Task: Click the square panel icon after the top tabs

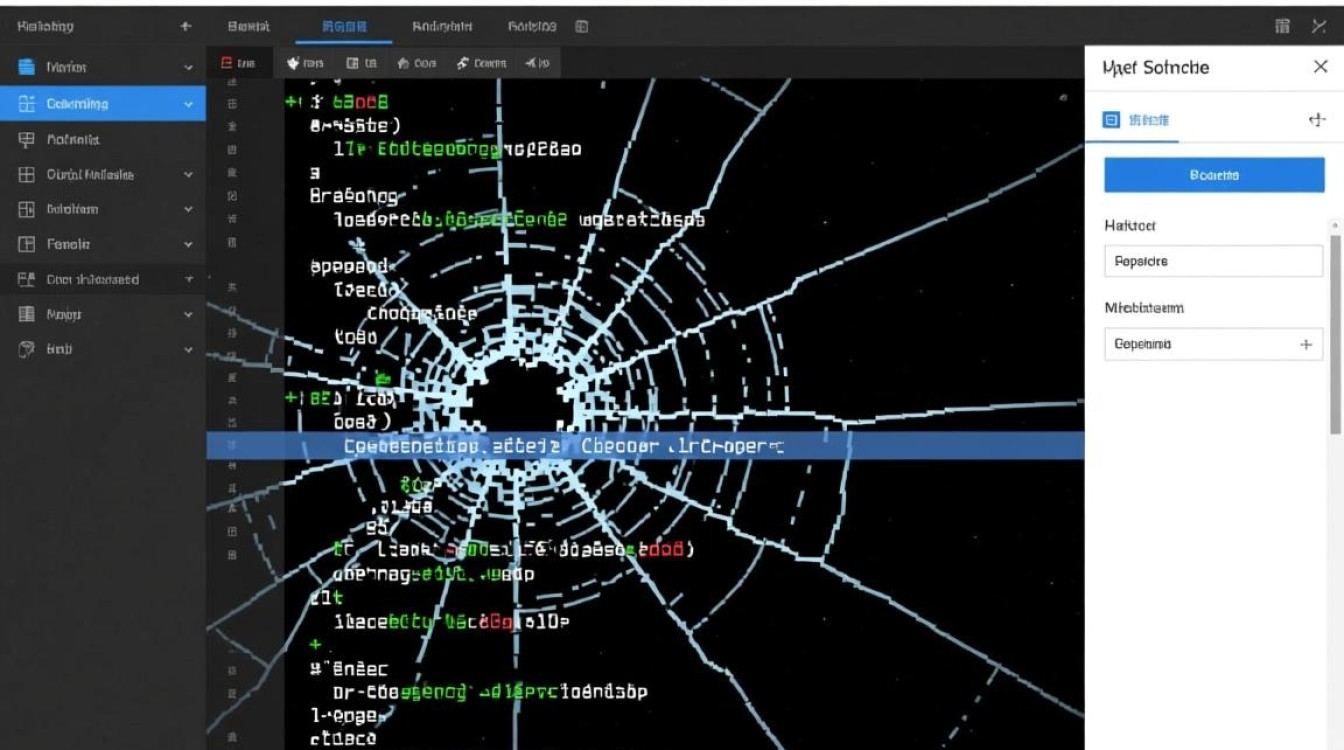Action: [x=582, y=27]
